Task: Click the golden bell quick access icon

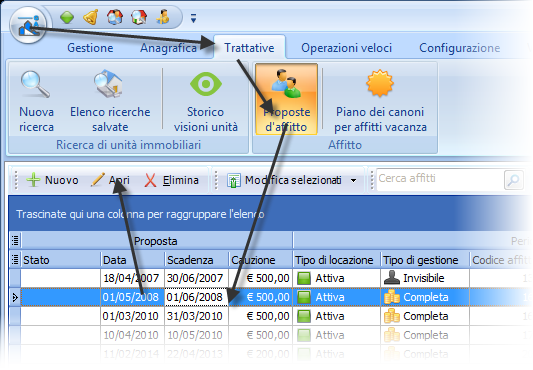Action: (91, 17)
